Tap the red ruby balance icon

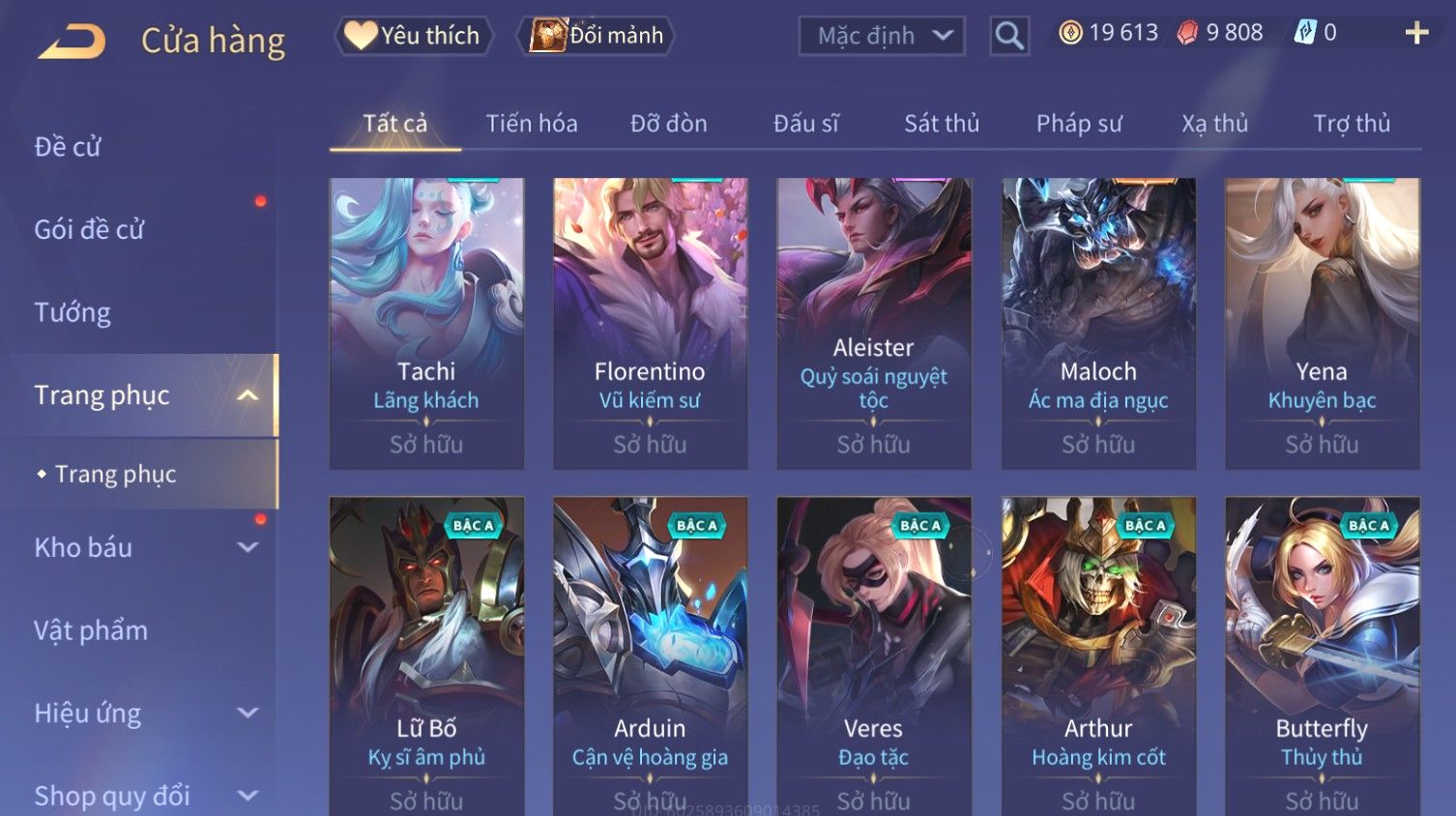1187,33
